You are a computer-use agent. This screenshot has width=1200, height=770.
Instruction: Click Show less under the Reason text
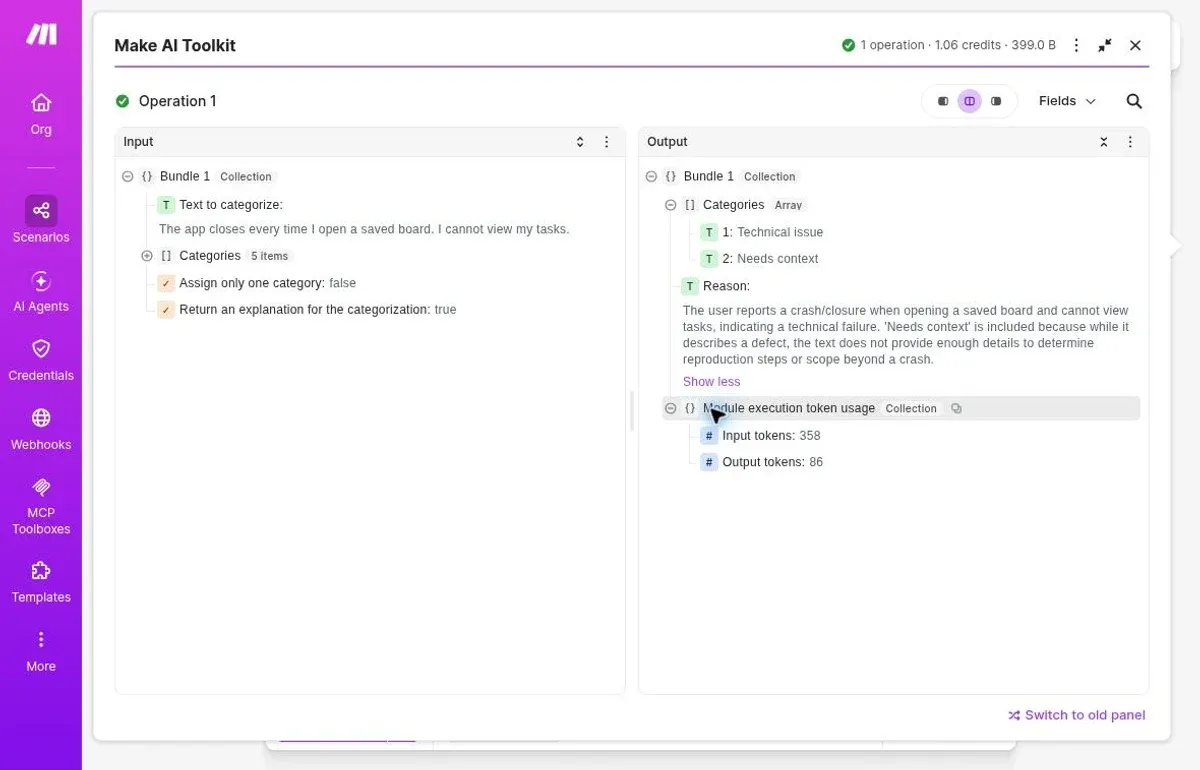click(x=711, y=382)
